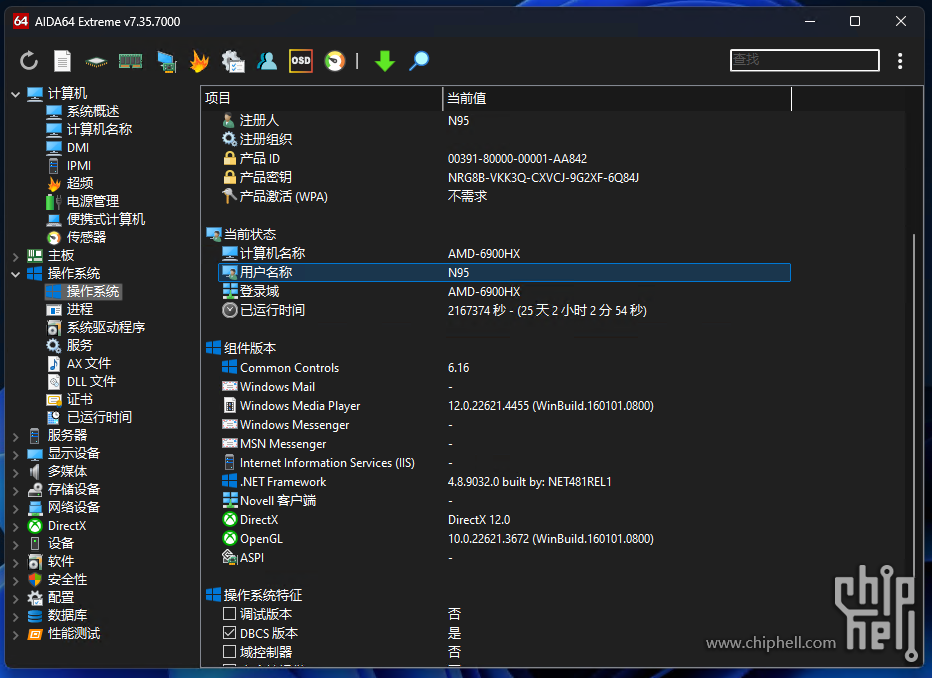Image resolution: width=932 pixels, height=678 pixels.
Task: Expand the 性能测试 tree node
Action: coord(15,634)
